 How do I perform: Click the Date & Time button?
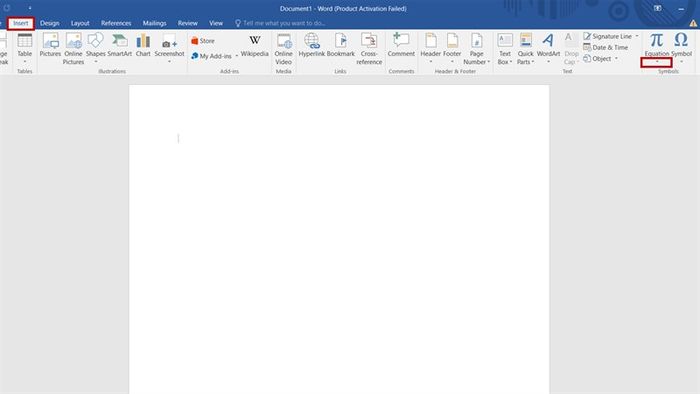[605, 47]
